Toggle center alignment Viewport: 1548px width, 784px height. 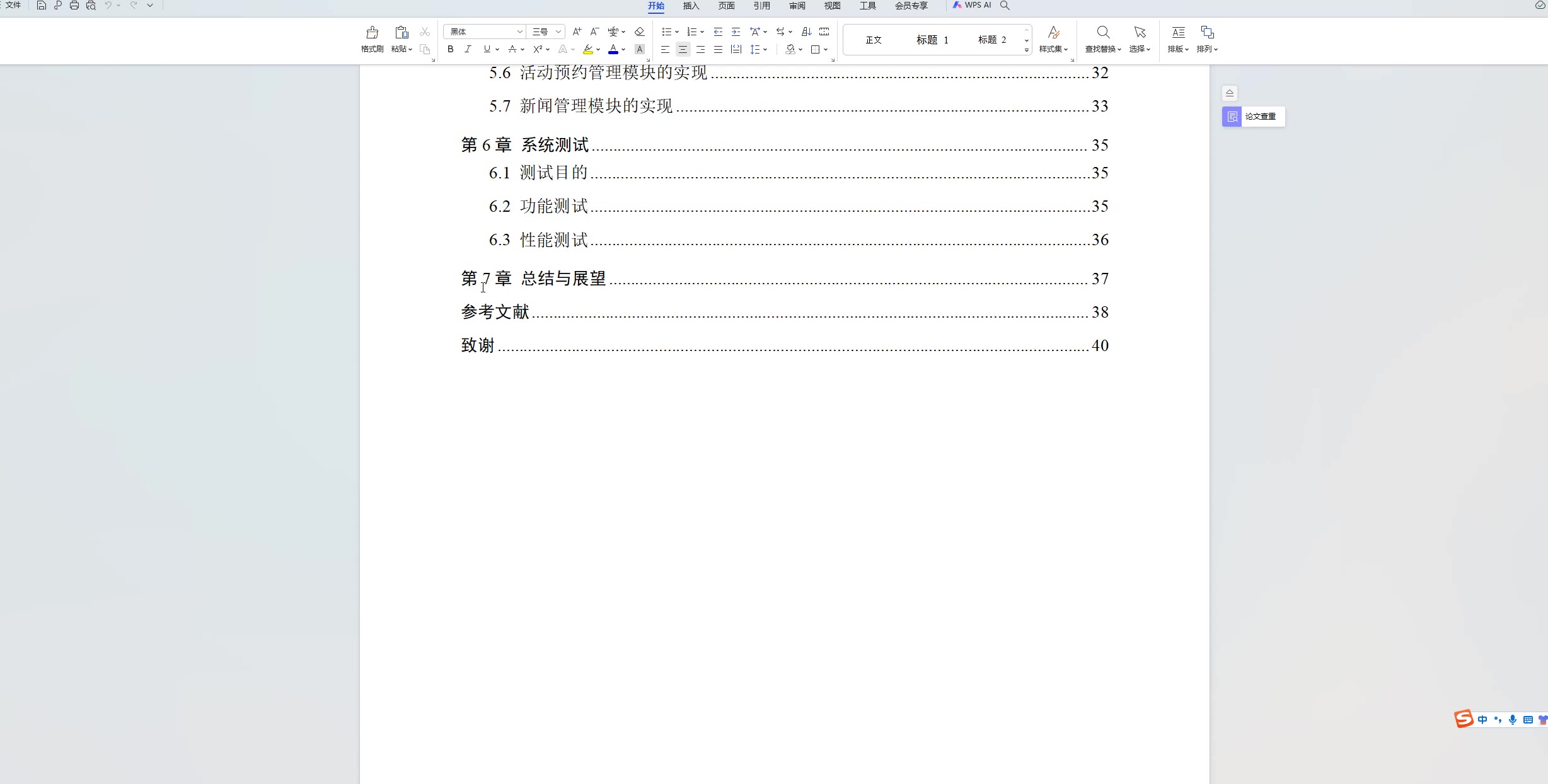(683, 49)
